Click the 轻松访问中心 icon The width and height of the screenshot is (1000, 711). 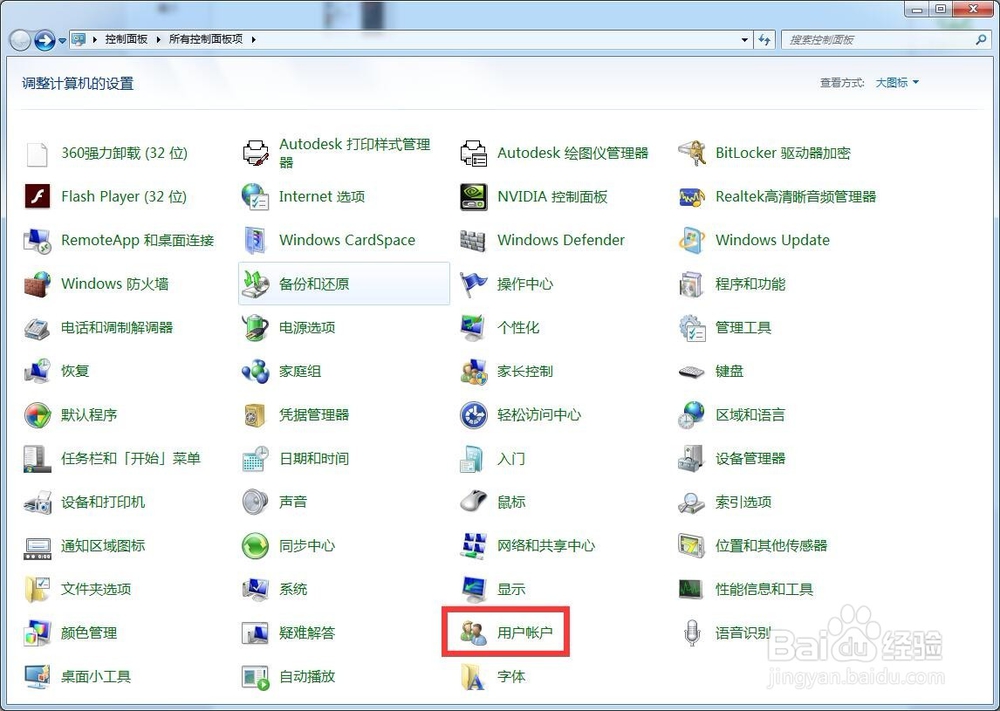[x=473, y=415]
